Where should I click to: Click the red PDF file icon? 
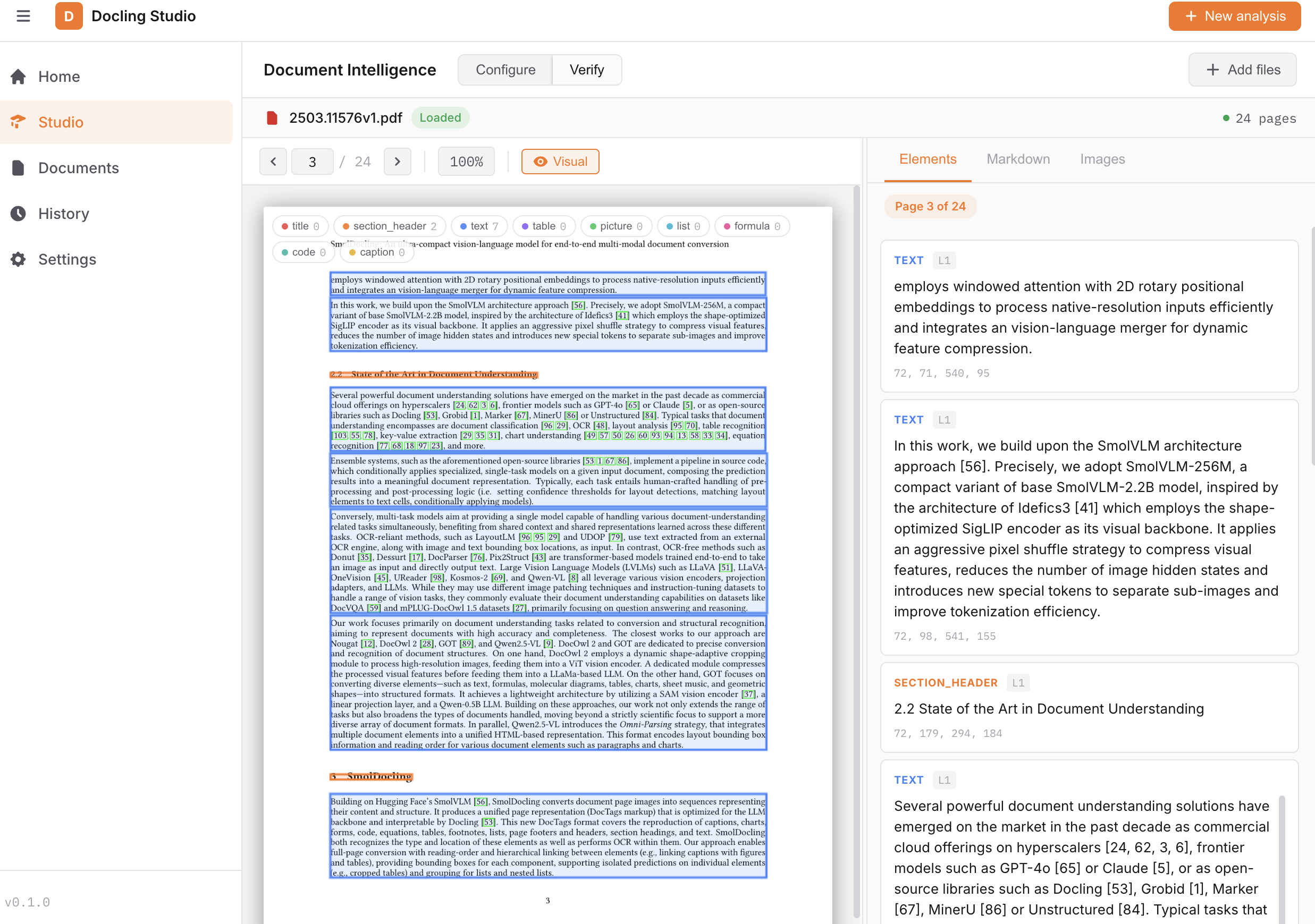pyautogui.click(x=272, y=118)
